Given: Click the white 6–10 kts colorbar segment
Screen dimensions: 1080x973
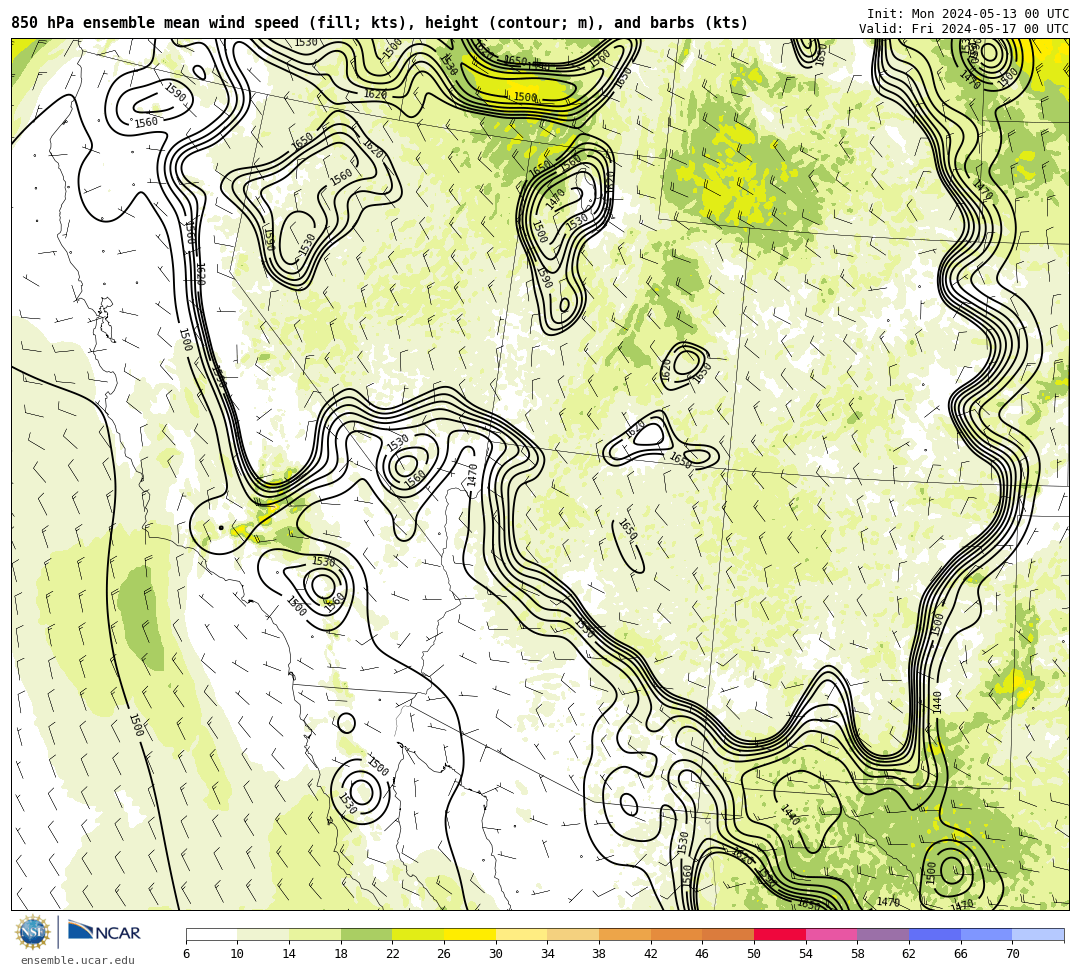Looking at the screenshot, I should tap(211, 934).
